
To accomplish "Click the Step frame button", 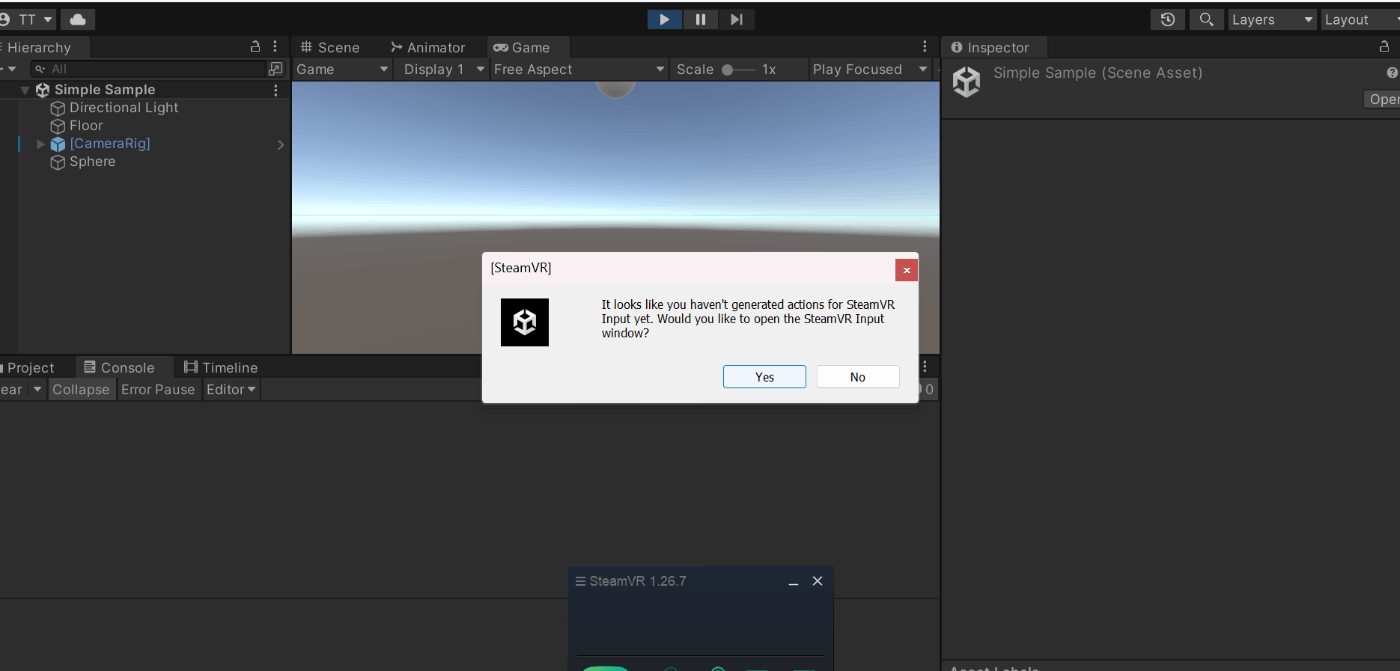I will tap(736, 19).
